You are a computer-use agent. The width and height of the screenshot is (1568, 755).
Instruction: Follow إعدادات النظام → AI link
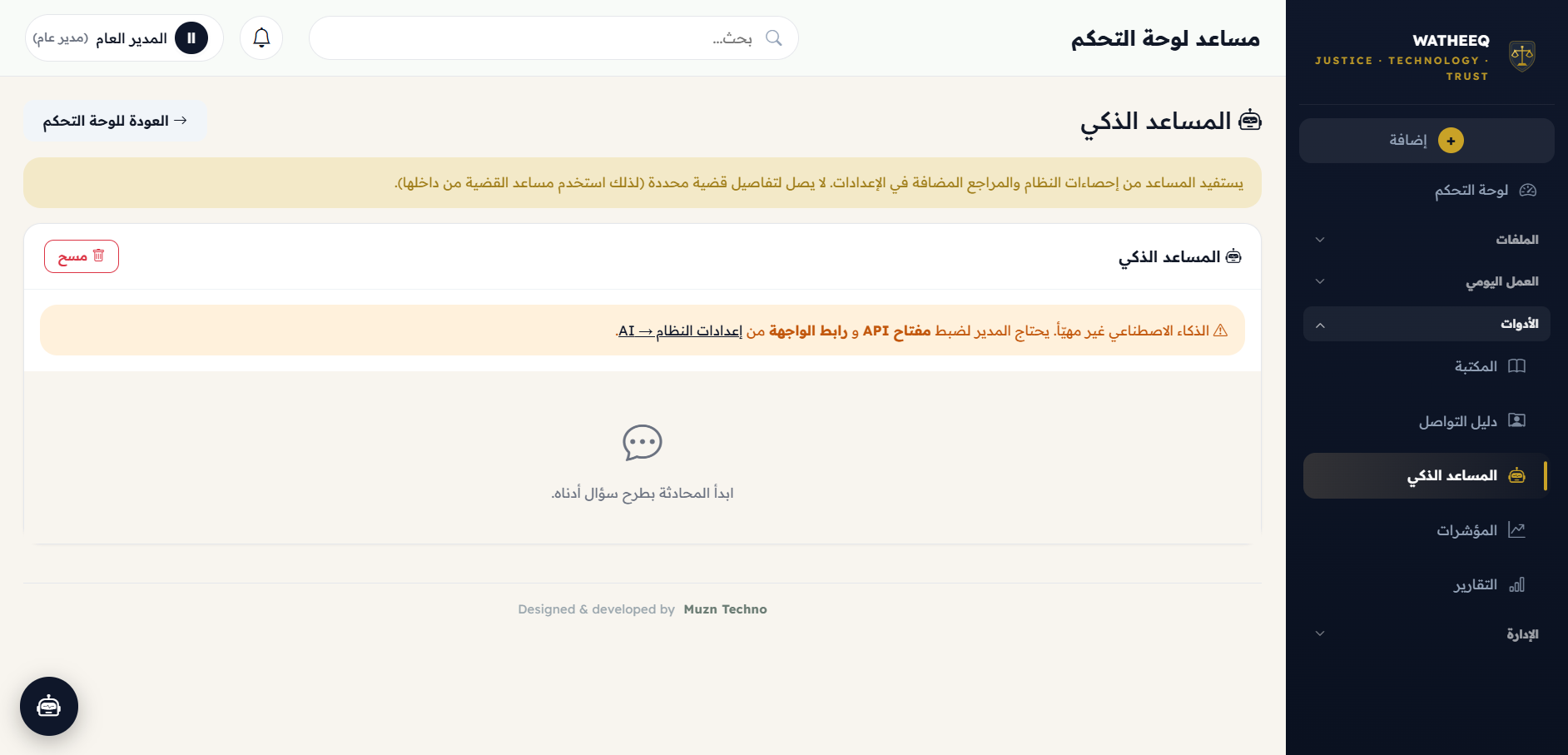tap(680, 331)
